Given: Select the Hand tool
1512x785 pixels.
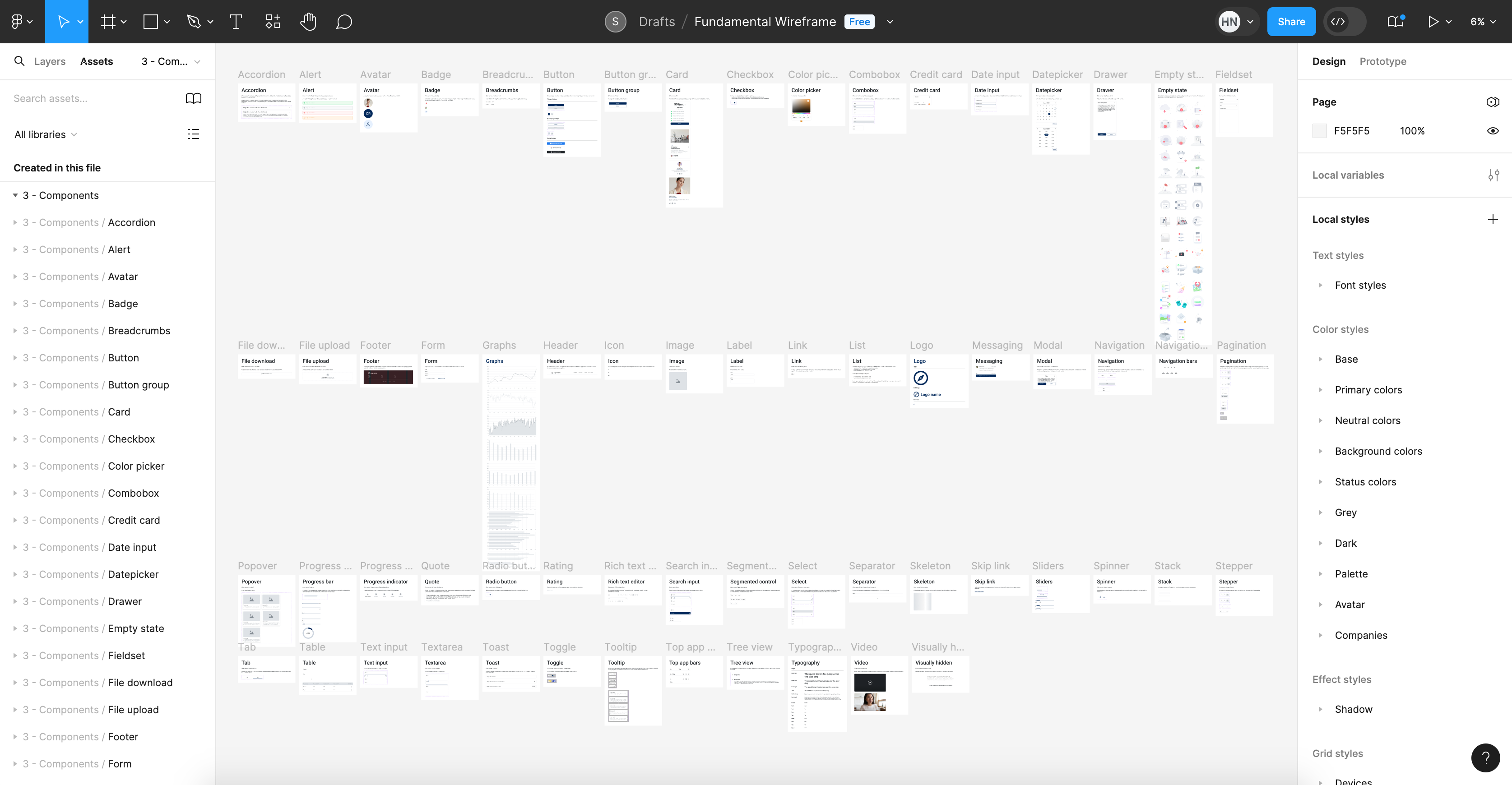Looking at the screenshot, I should click(x=308, y=22).
